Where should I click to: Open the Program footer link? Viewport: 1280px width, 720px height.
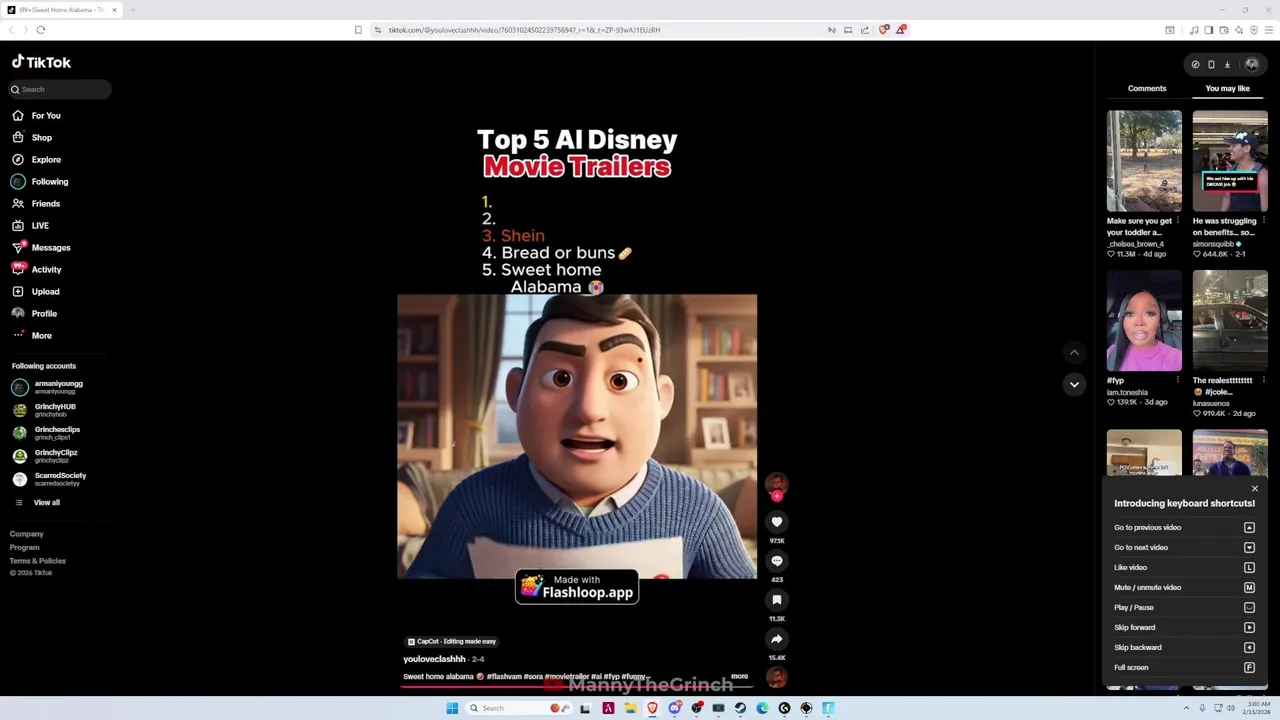coord(25,547)
